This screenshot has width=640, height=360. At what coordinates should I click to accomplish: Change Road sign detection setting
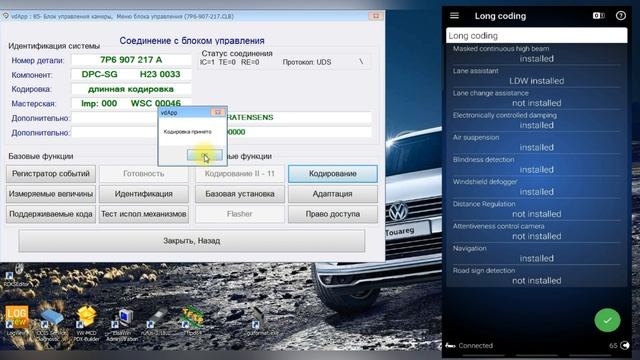pyautogui.click(x=536, y=276)
